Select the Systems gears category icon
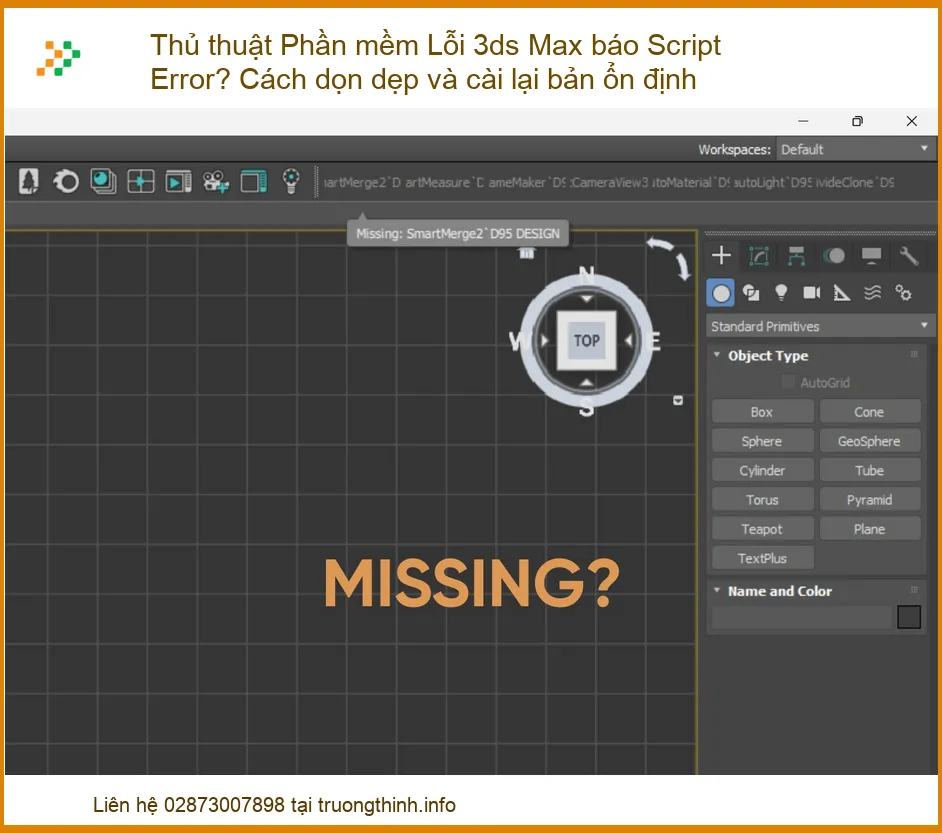942x833 pixels. click(903, 293)
